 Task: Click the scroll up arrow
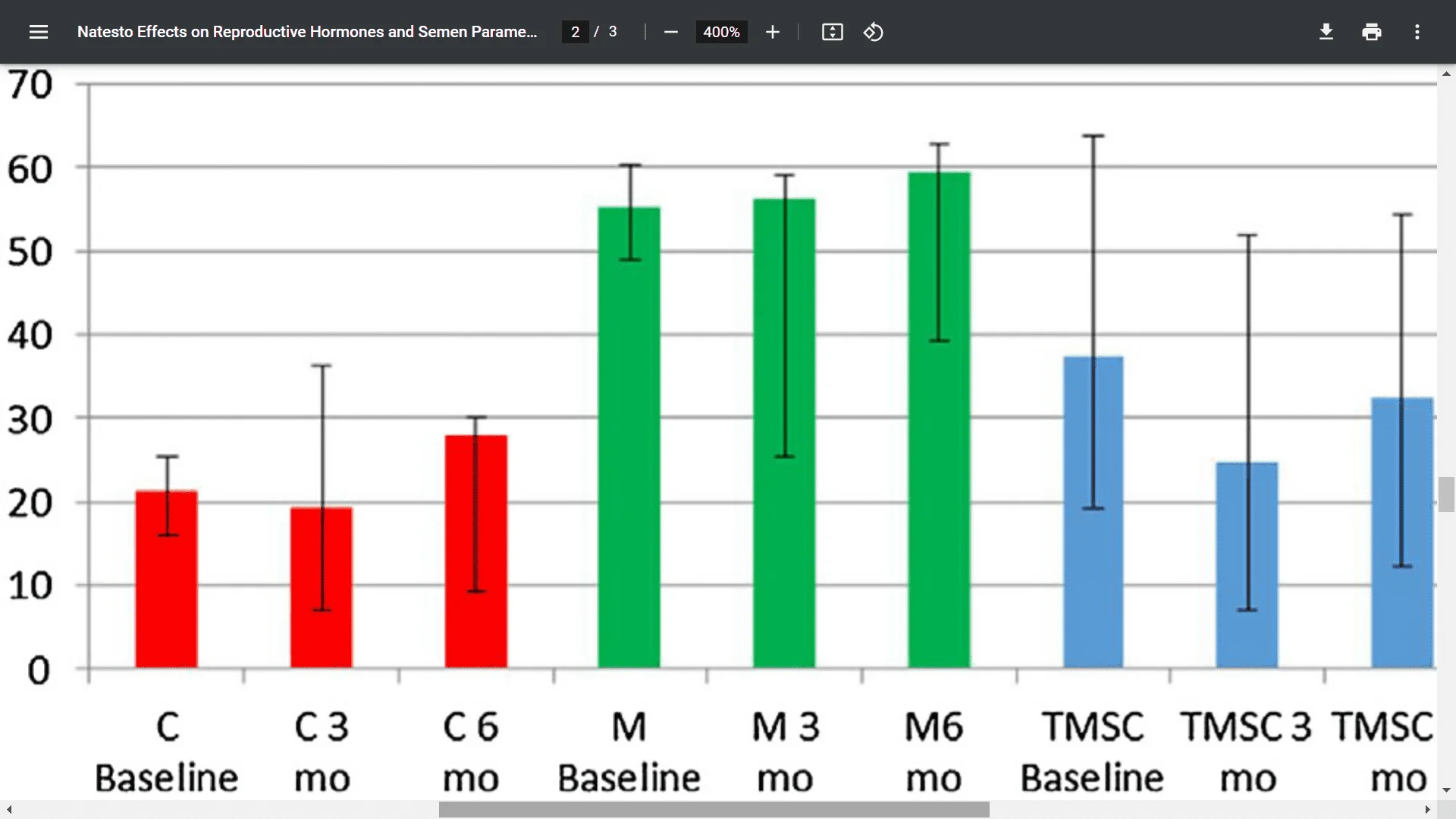click(x=1446, y=74)
